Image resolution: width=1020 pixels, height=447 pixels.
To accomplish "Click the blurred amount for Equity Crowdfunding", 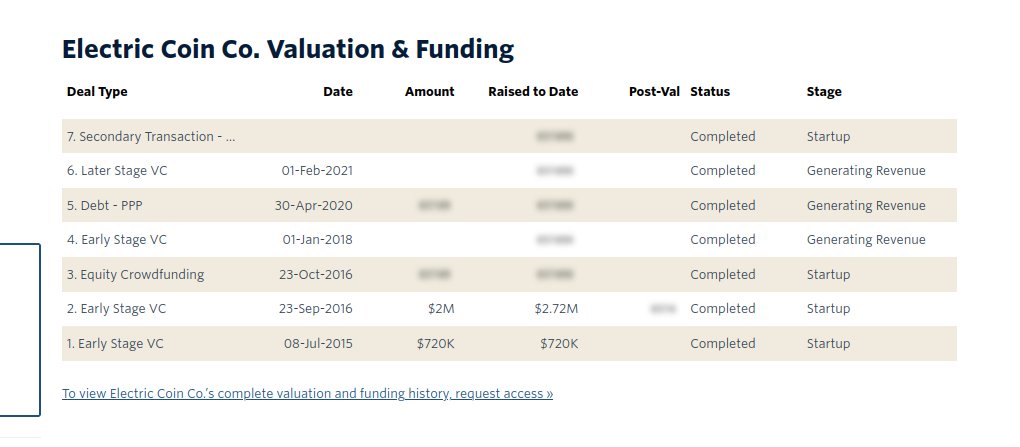I will [435, 275].
